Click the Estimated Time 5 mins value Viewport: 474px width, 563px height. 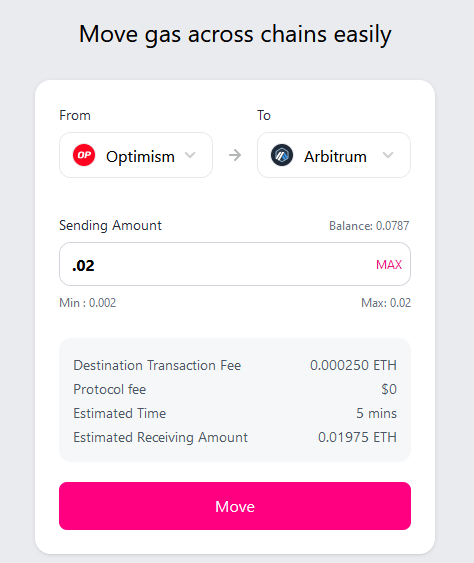point(376,414)
